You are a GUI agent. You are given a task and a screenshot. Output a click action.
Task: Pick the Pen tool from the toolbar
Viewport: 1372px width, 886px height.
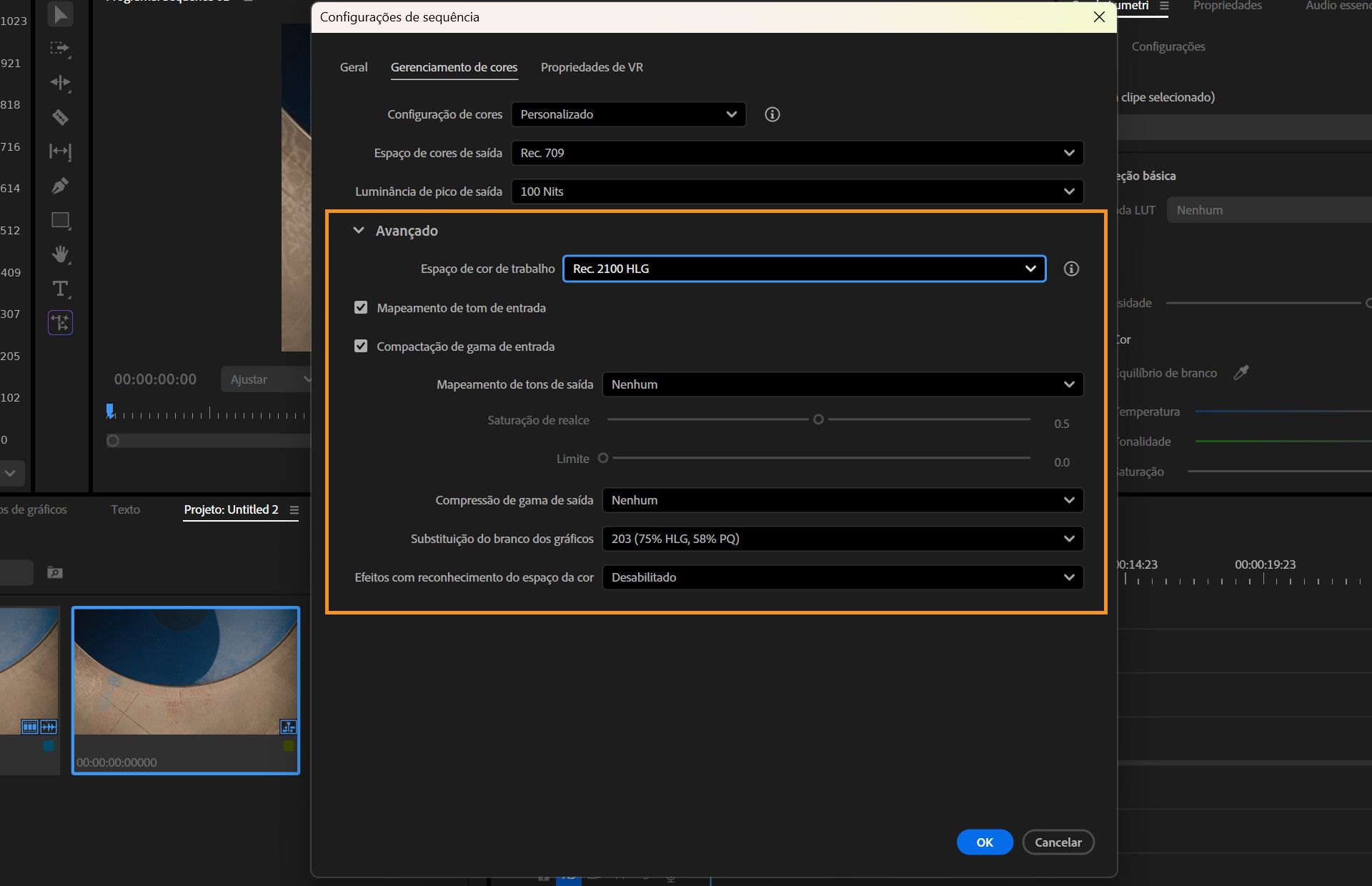(x=61, y=185)
